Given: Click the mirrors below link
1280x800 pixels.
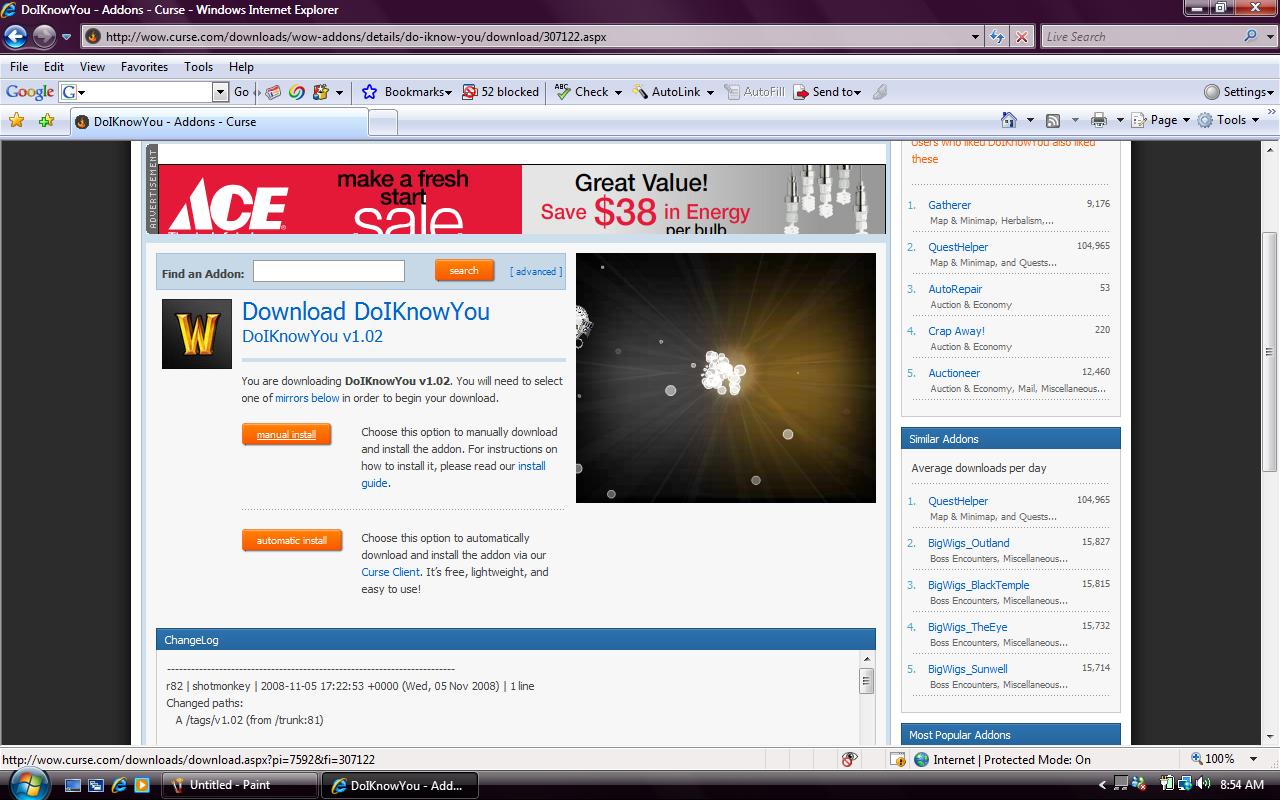Looking at the screenshot, I should click(x=308, y=398).
